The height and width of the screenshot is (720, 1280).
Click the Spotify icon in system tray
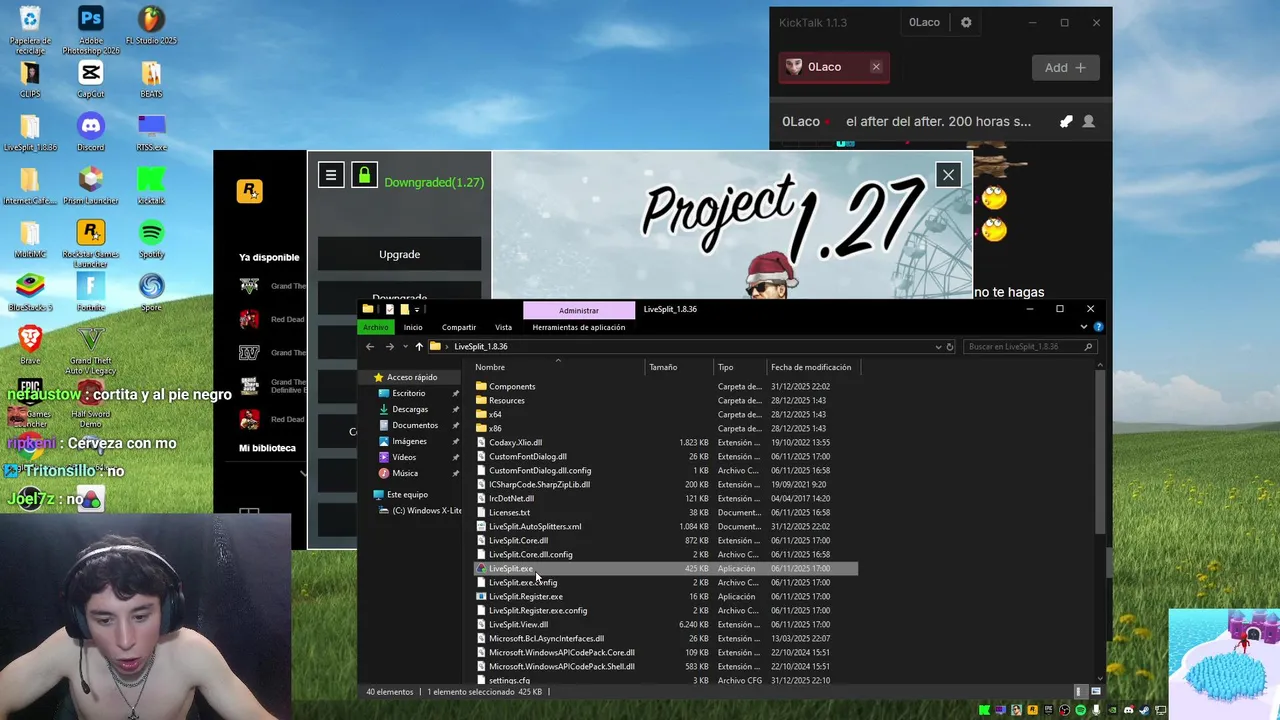pyautogui.click(x=1081, y=710)
